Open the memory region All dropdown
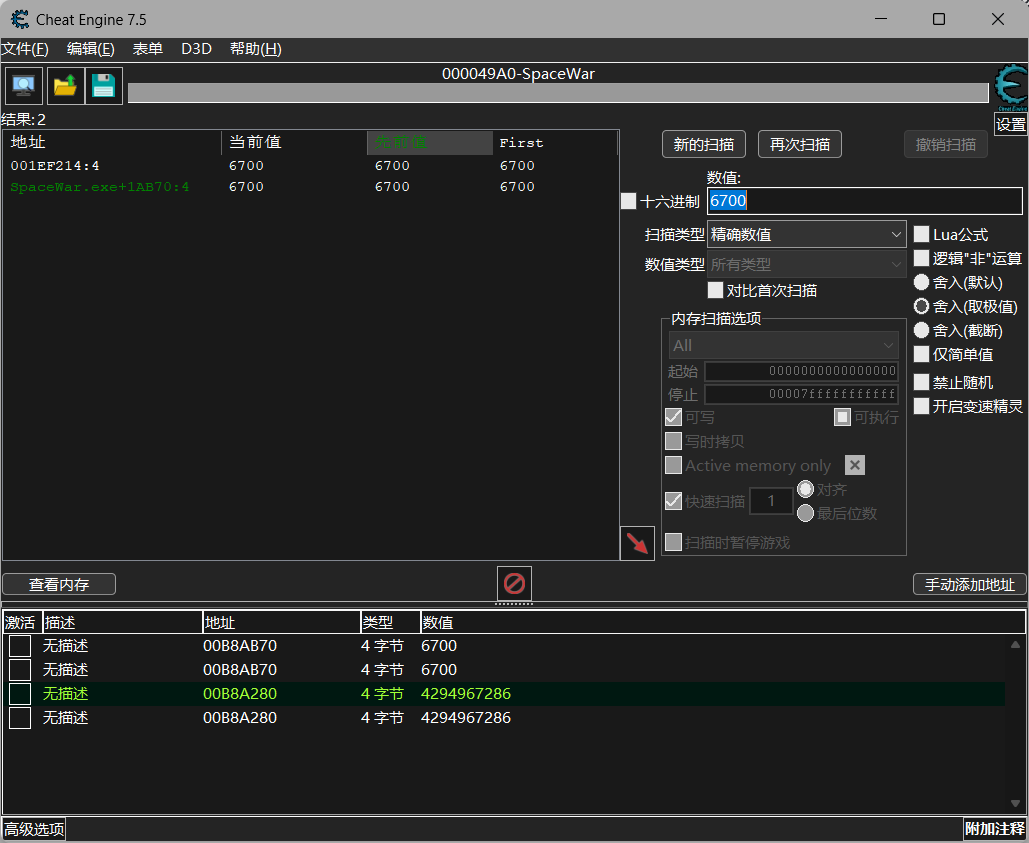 (x=783, y=345)
